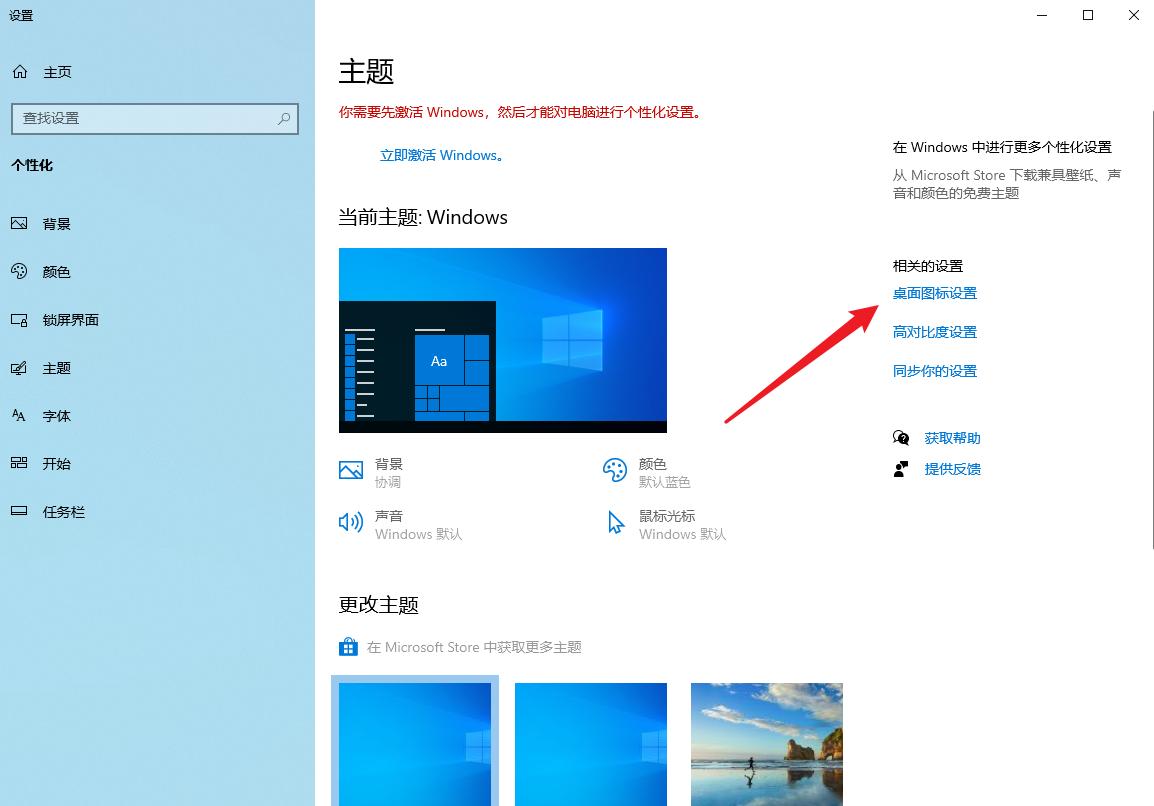Click the 锁屏界面 lock screen icon
1154x806 pixels.
pyautogui.click(x=19, y=320)
